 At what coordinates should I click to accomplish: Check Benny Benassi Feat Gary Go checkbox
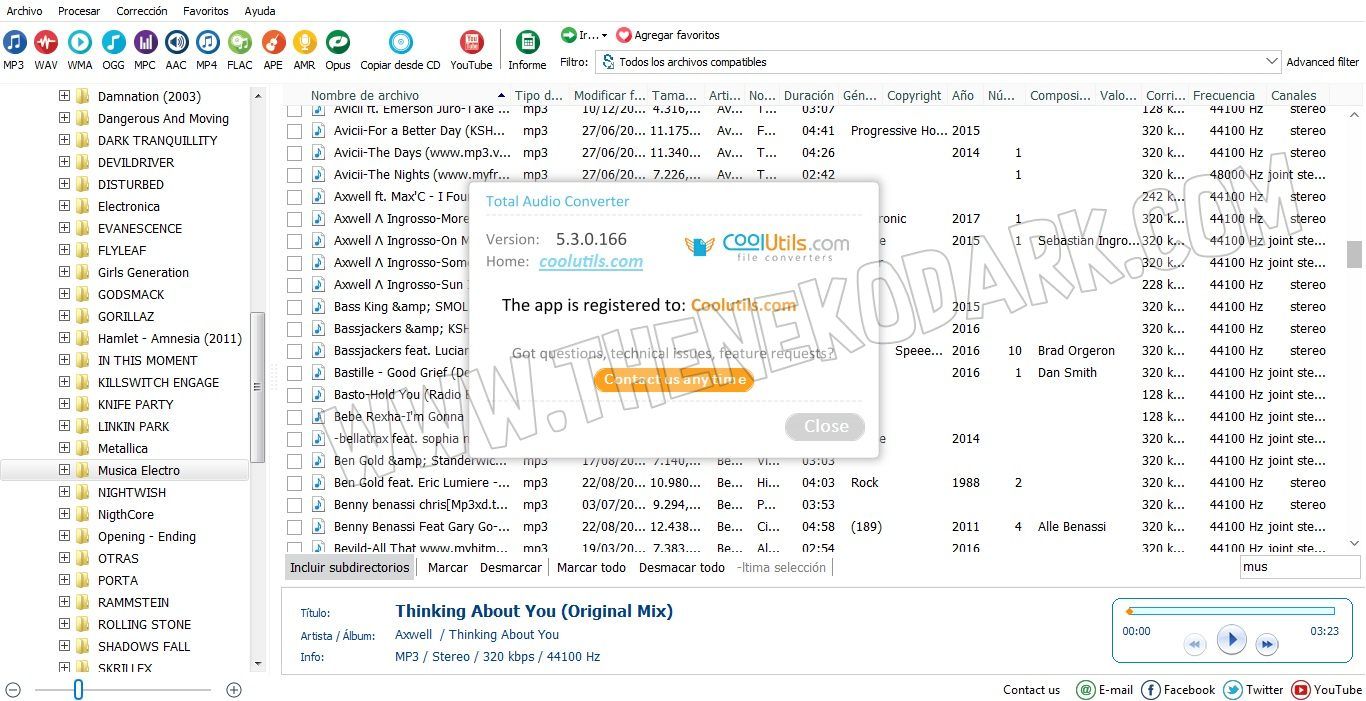click(294, 527)
